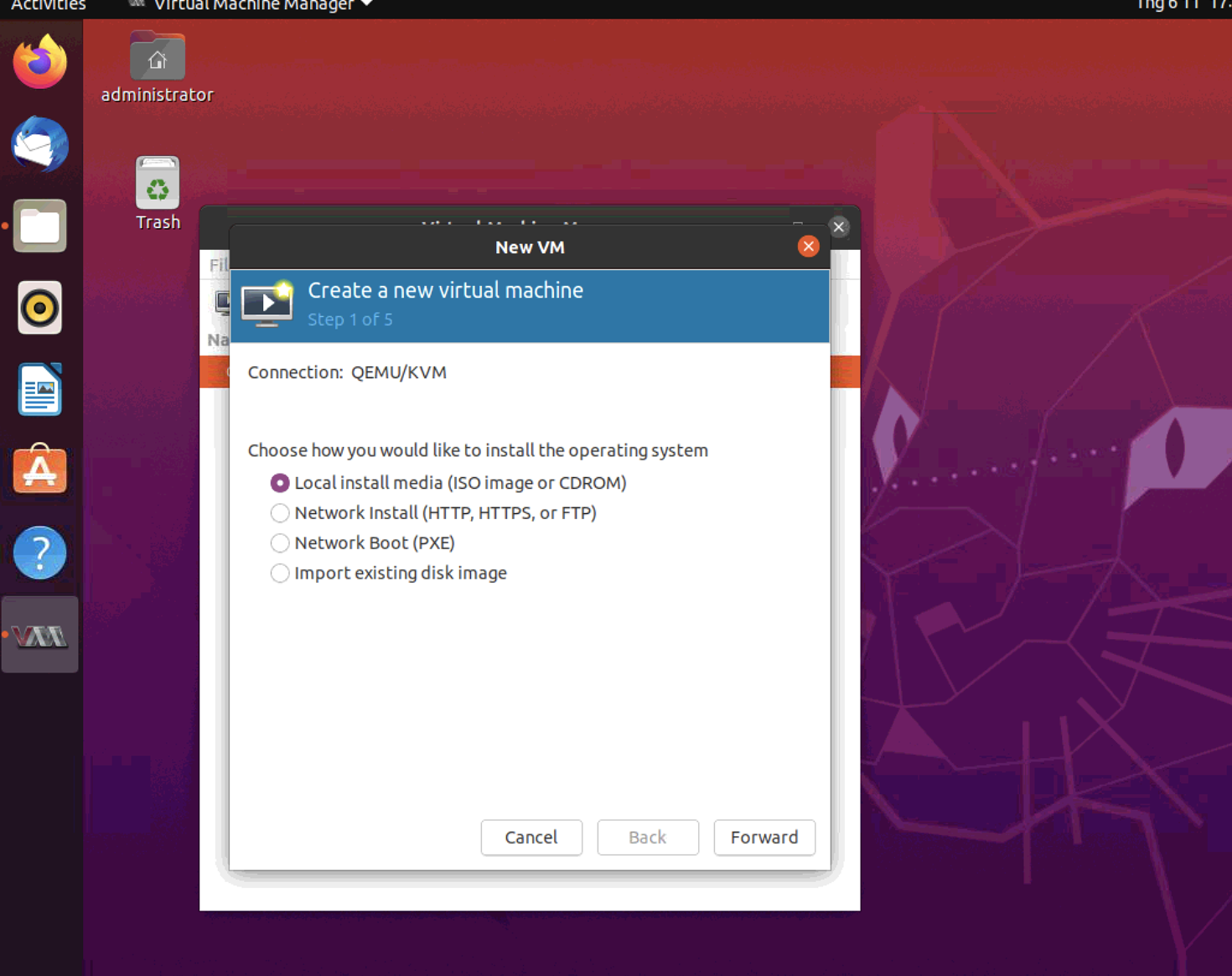This screenshot has width=1232, height=976.
Task: Click the Forward button
Action: point(764,838)
